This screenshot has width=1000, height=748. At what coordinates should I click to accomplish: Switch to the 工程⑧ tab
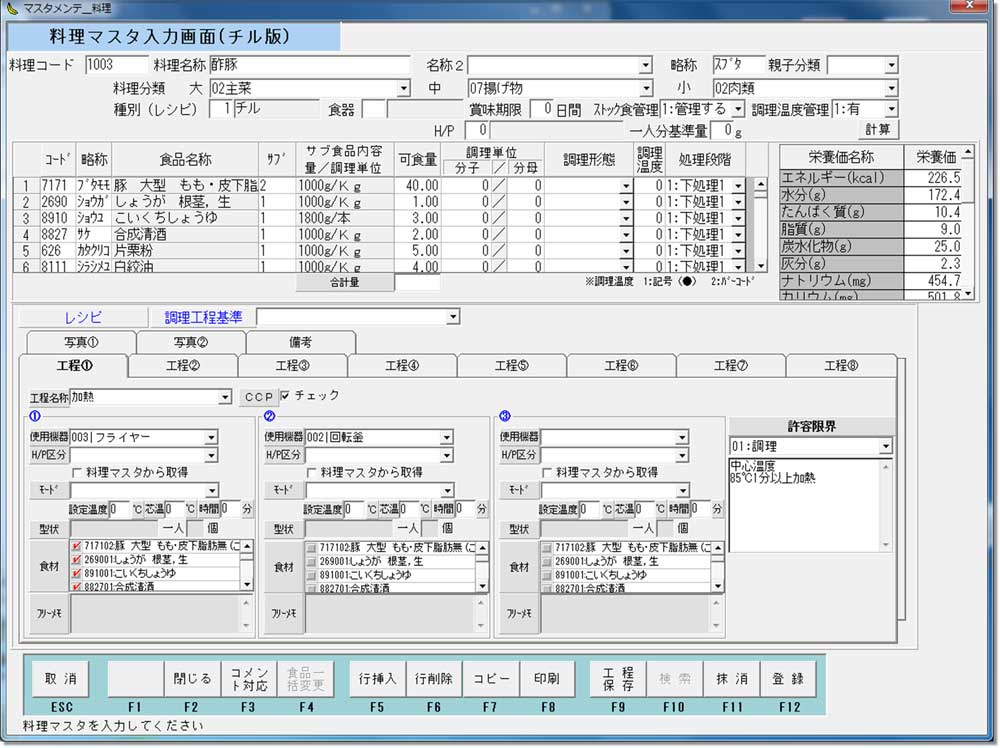tap(841, 365)
